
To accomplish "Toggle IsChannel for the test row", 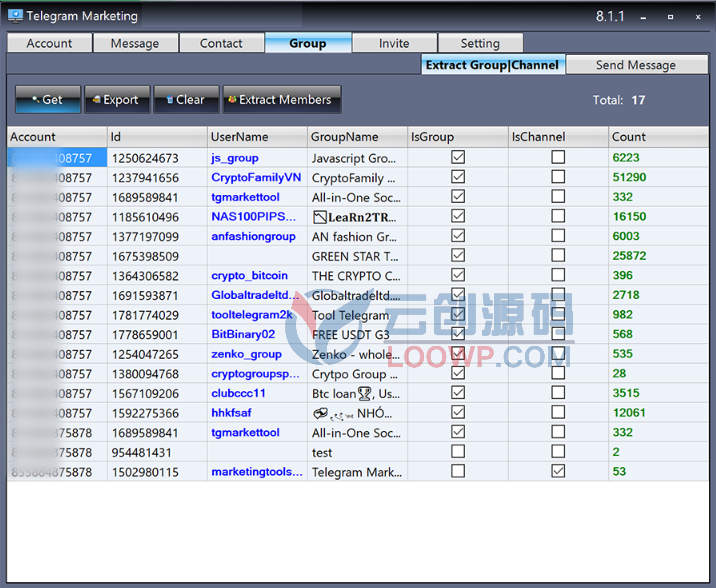I will (558, 452).
